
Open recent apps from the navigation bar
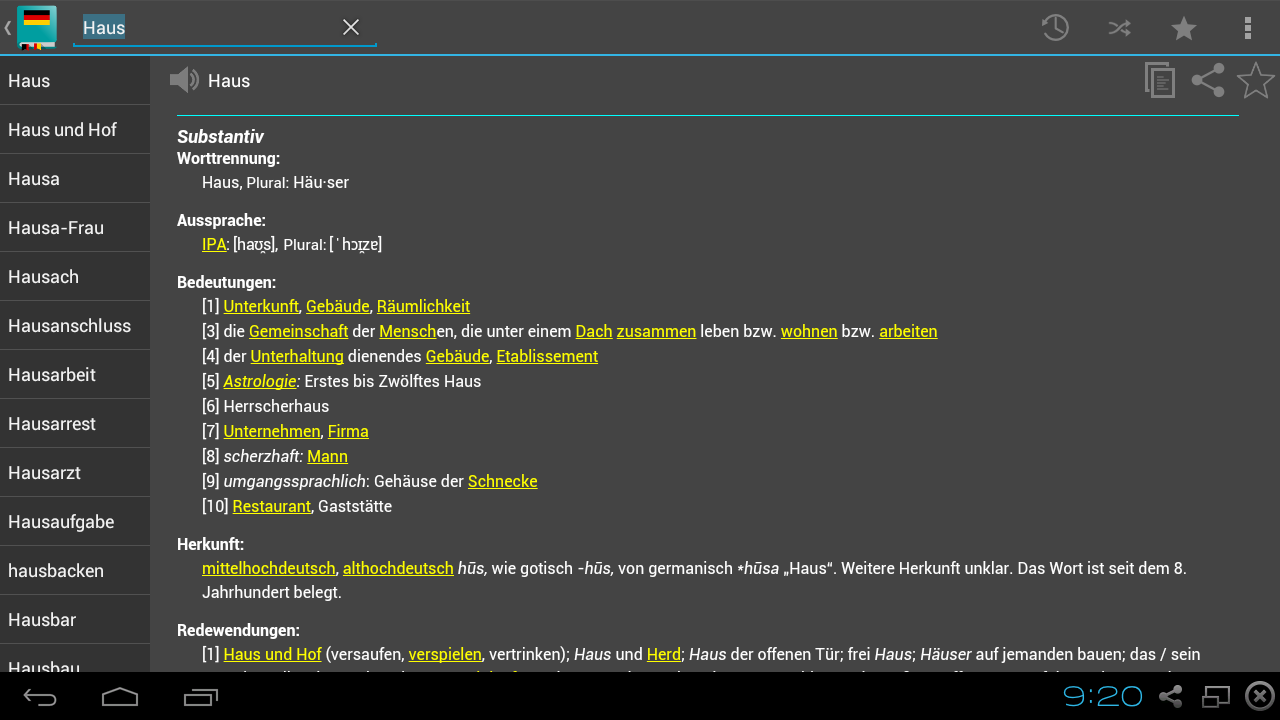coord(200,697)
